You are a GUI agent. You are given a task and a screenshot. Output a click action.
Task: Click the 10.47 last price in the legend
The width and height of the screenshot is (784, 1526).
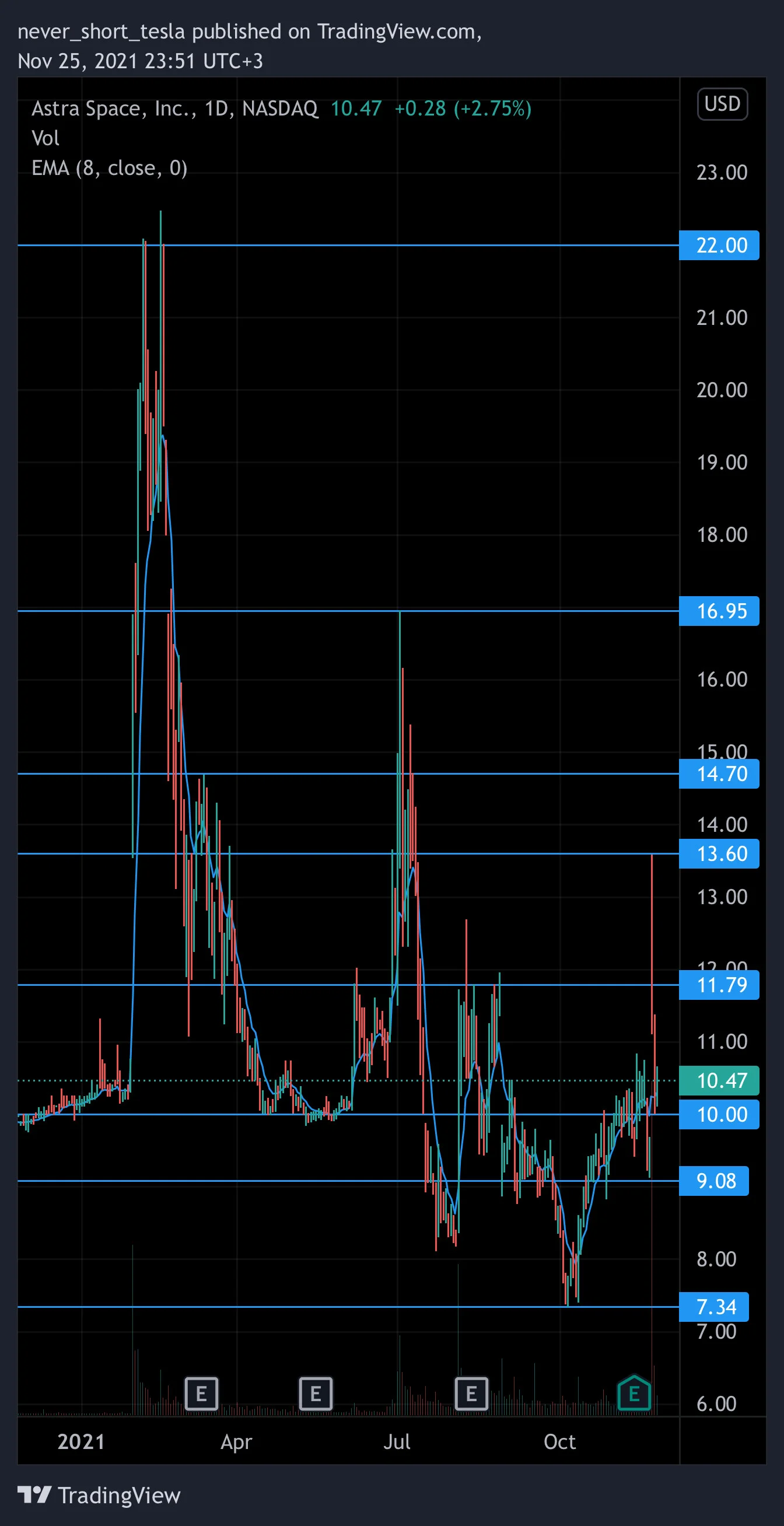[x=356, y=108]
